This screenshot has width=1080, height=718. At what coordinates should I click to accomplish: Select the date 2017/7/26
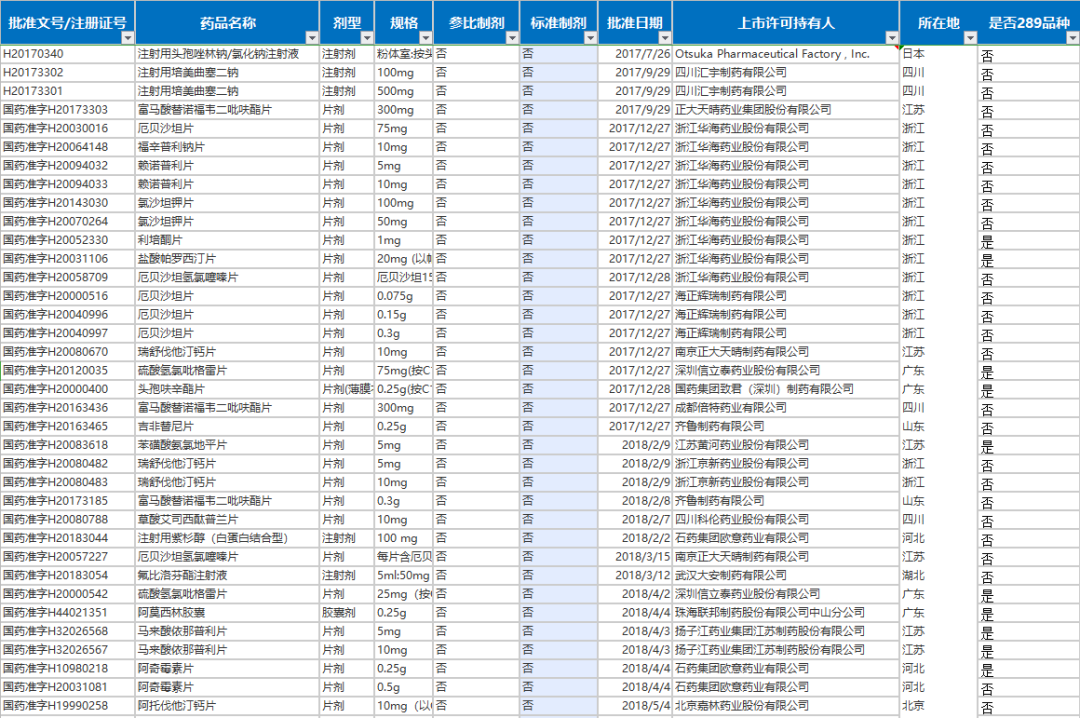tap(635, 54)
